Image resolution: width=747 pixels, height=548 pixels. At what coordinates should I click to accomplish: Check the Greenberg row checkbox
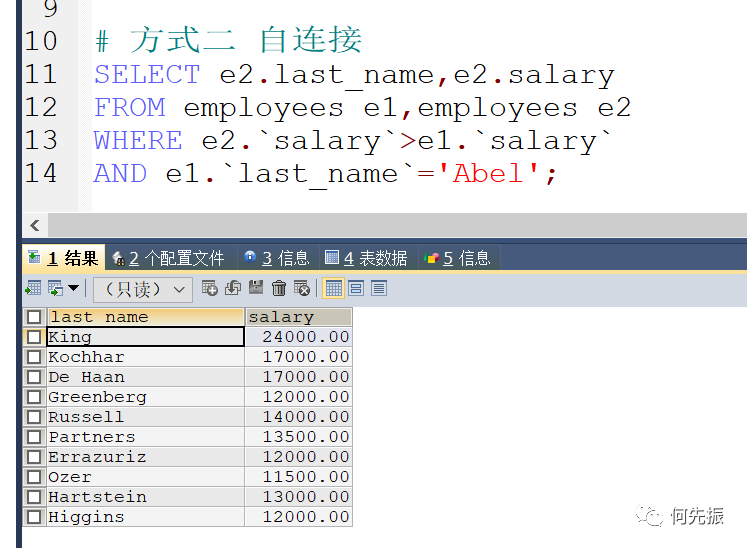34,397
